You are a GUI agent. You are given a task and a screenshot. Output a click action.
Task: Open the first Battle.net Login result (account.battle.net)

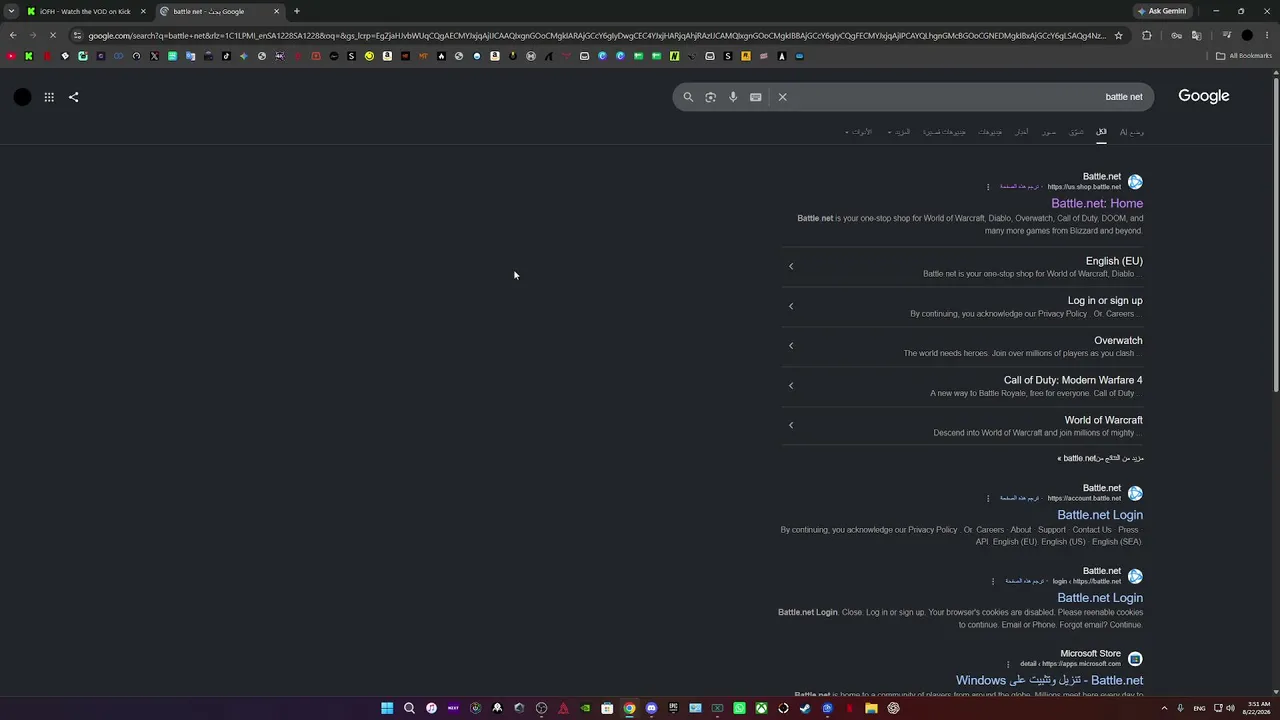click(x=1100, y=515)
